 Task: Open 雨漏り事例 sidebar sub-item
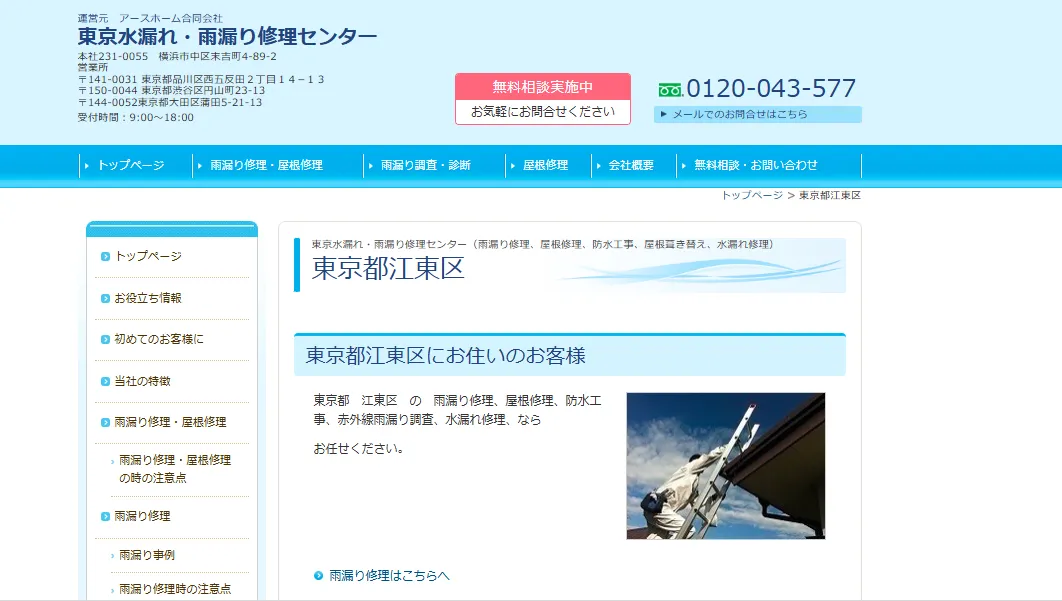point(147,555)
